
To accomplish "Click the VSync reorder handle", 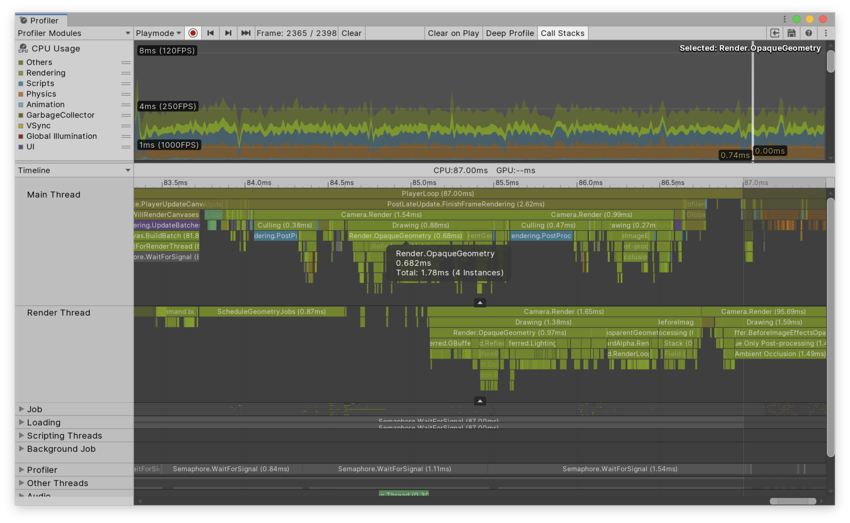I will coord(126,126).
